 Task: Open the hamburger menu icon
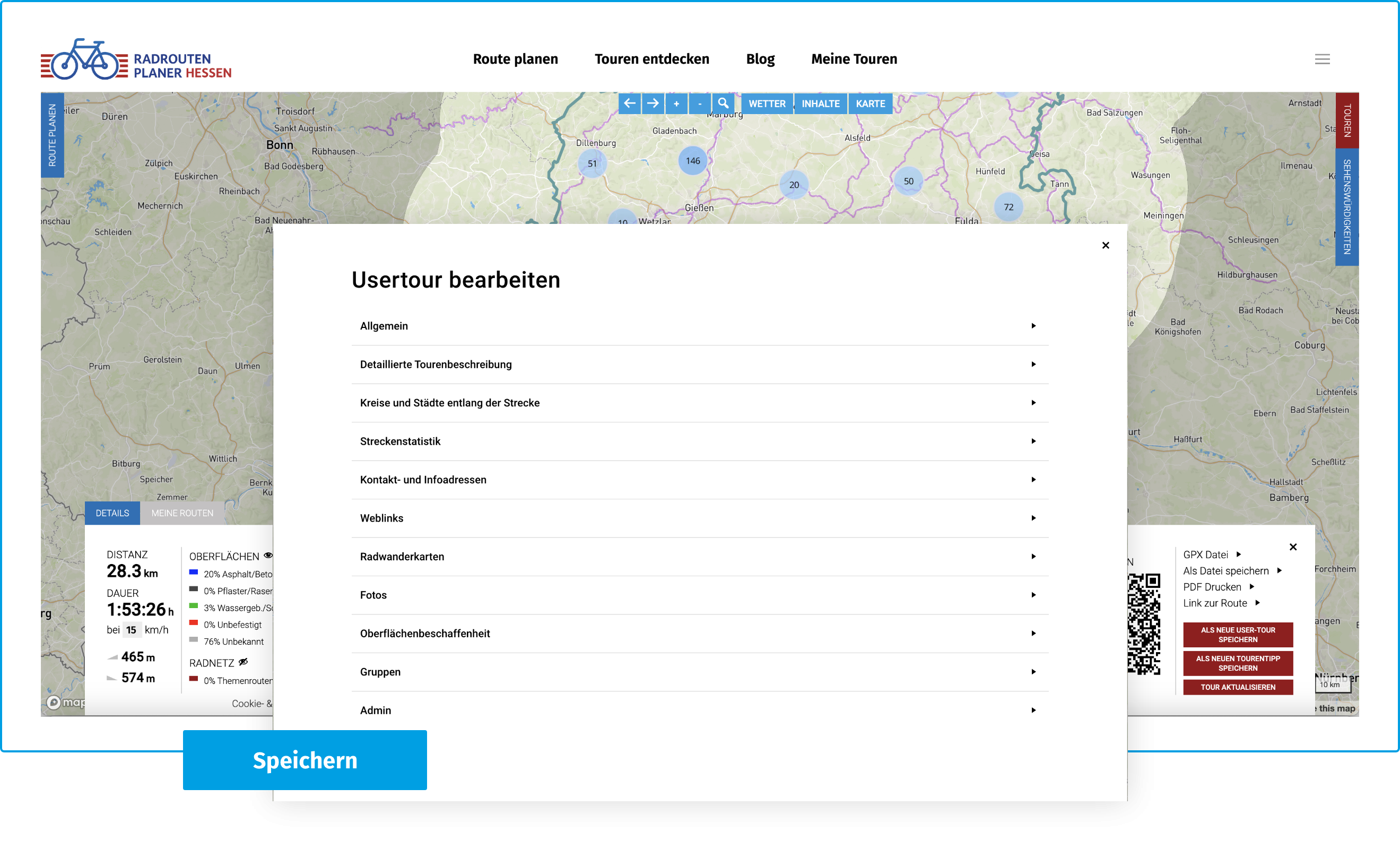pos(1322,59)
